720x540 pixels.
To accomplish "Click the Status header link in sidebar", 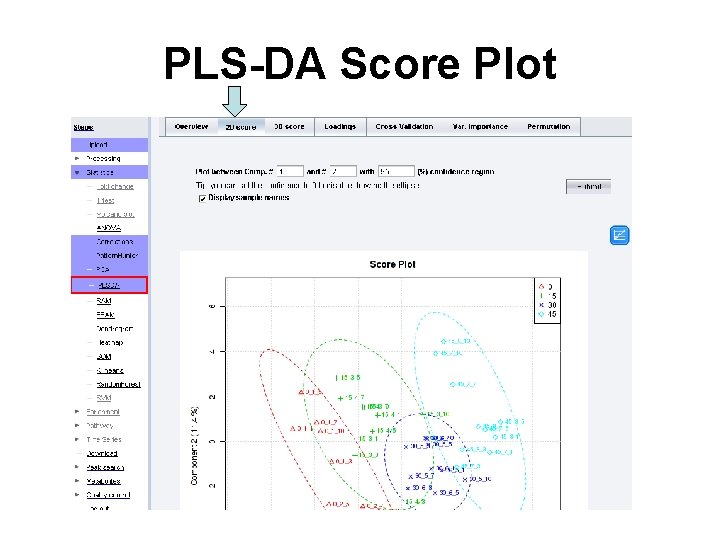I will pyautogui.click(x=84, y=127).
